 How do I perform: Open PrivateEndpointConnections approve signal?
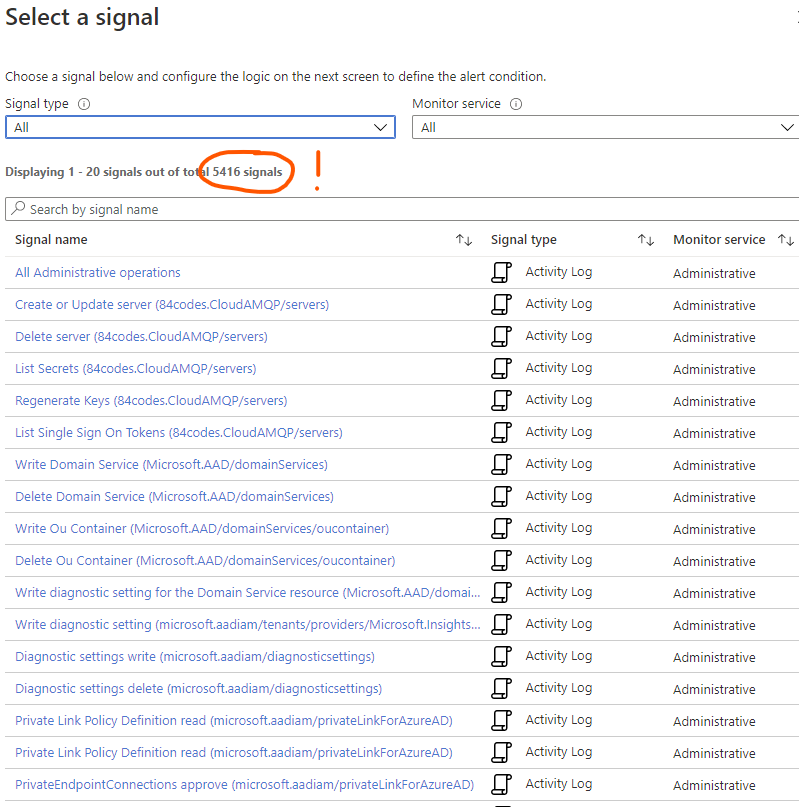(244, 785)
